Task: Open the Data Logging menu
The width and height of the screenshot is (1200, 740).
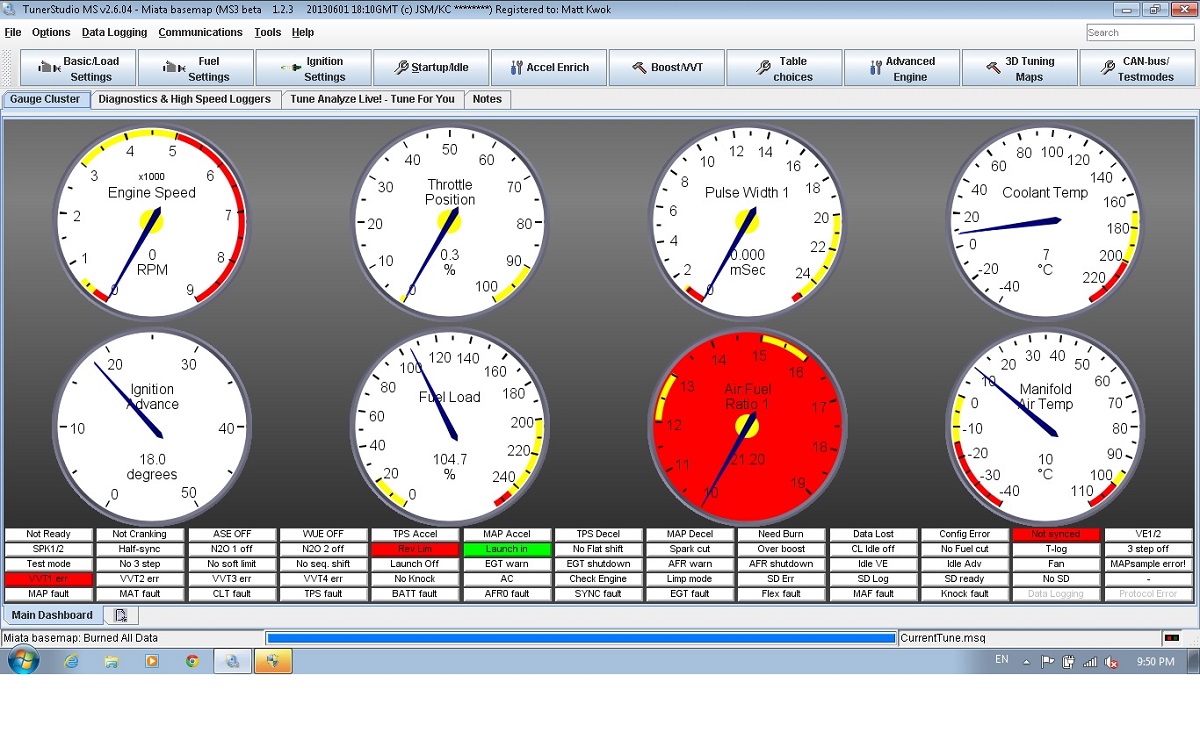Action: [x=114, y=32]
